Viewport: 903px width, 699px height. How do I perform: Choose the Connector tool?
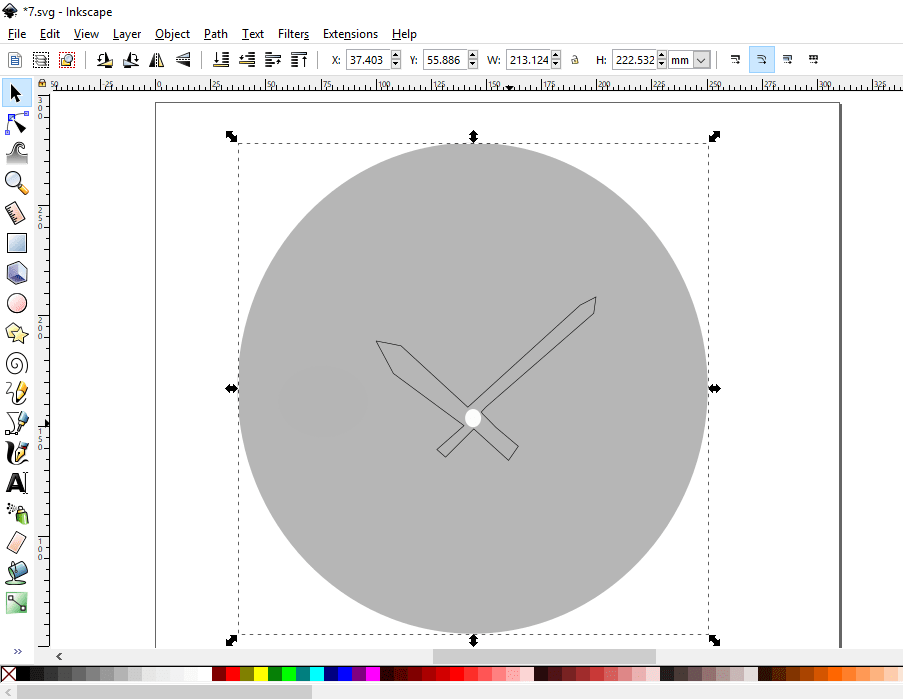point(17,603)
